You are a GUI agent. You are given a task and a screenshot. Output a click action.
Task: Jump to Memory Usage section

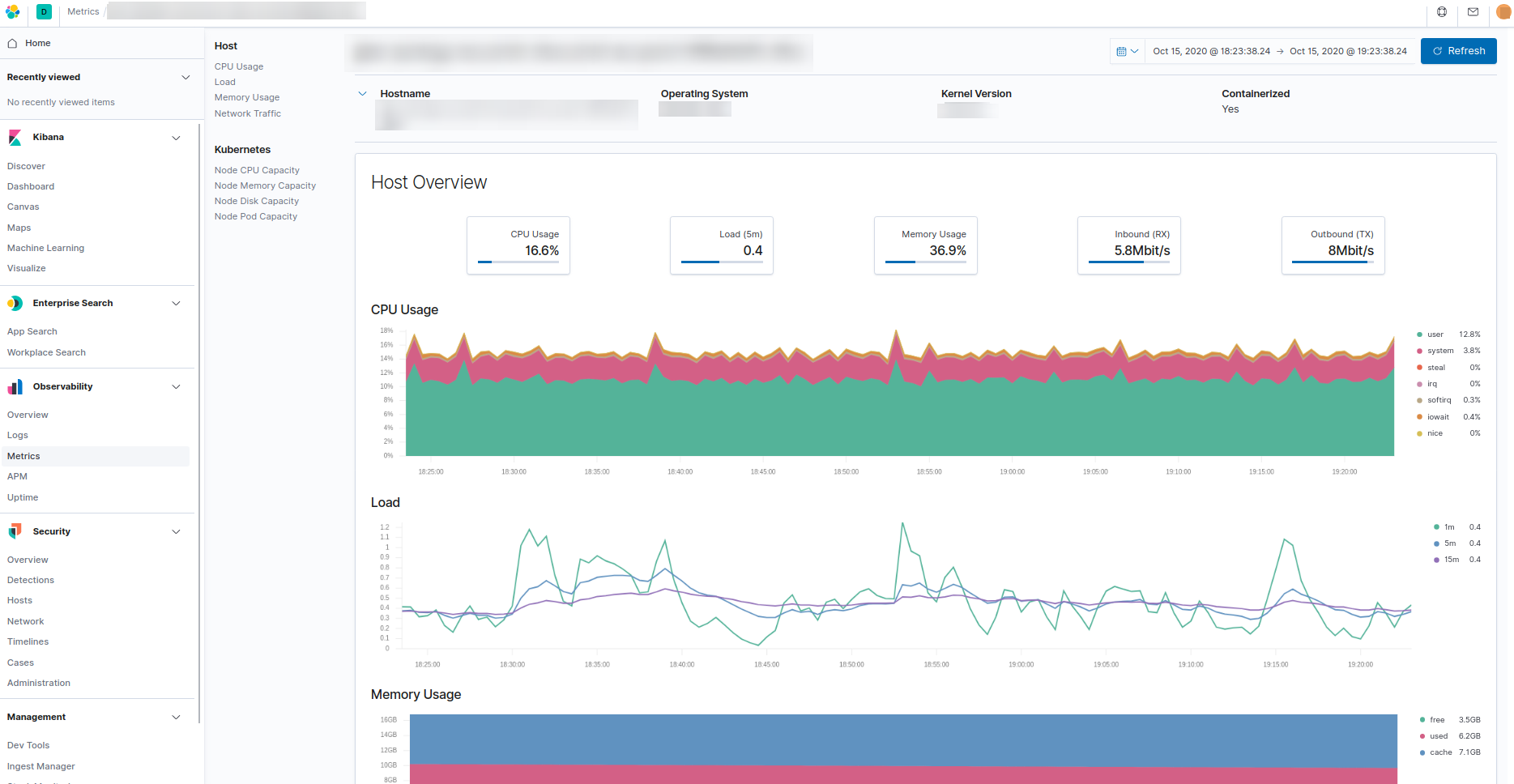pos(247,97)
